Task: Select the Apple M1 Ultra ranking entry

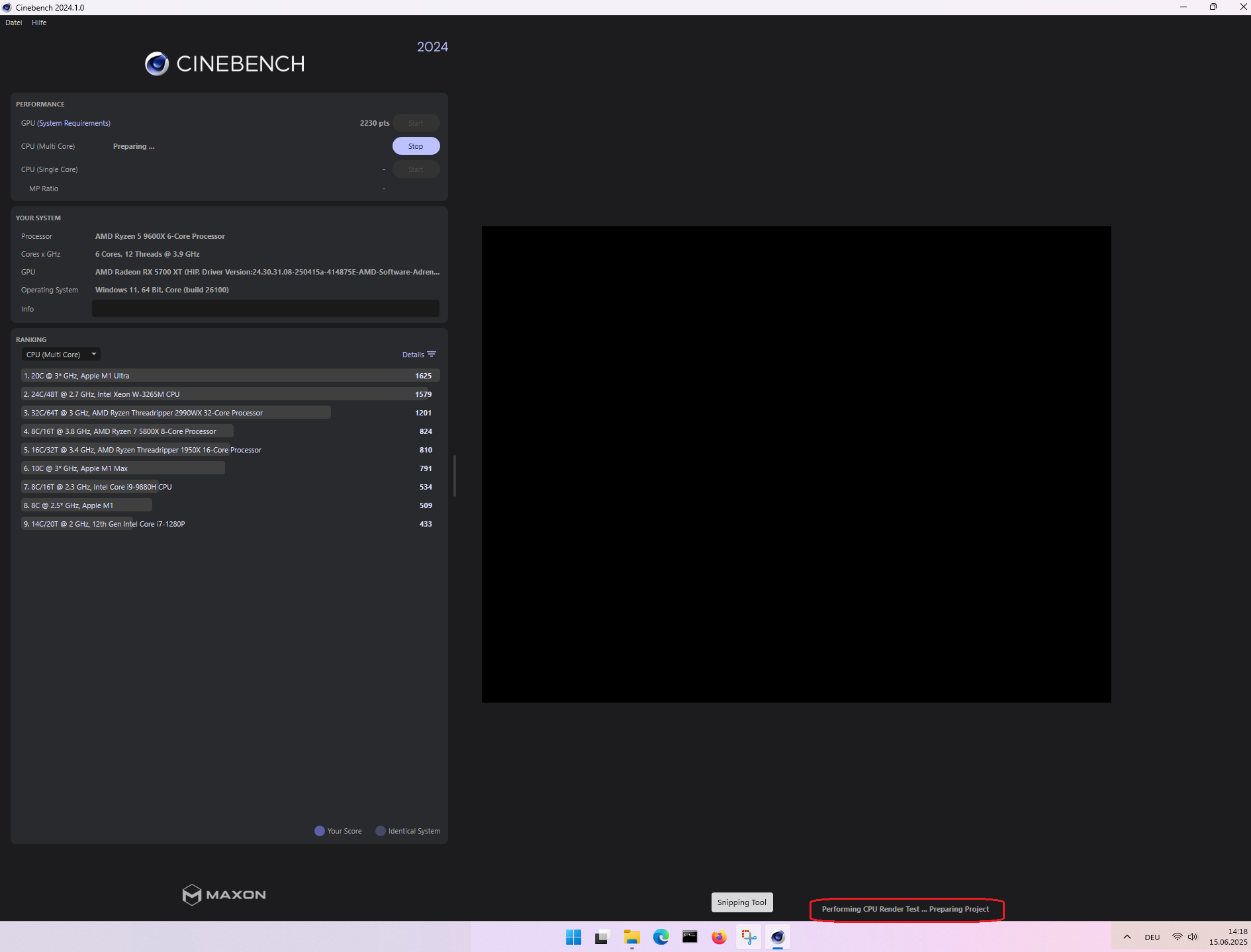Action: [230, 376]
